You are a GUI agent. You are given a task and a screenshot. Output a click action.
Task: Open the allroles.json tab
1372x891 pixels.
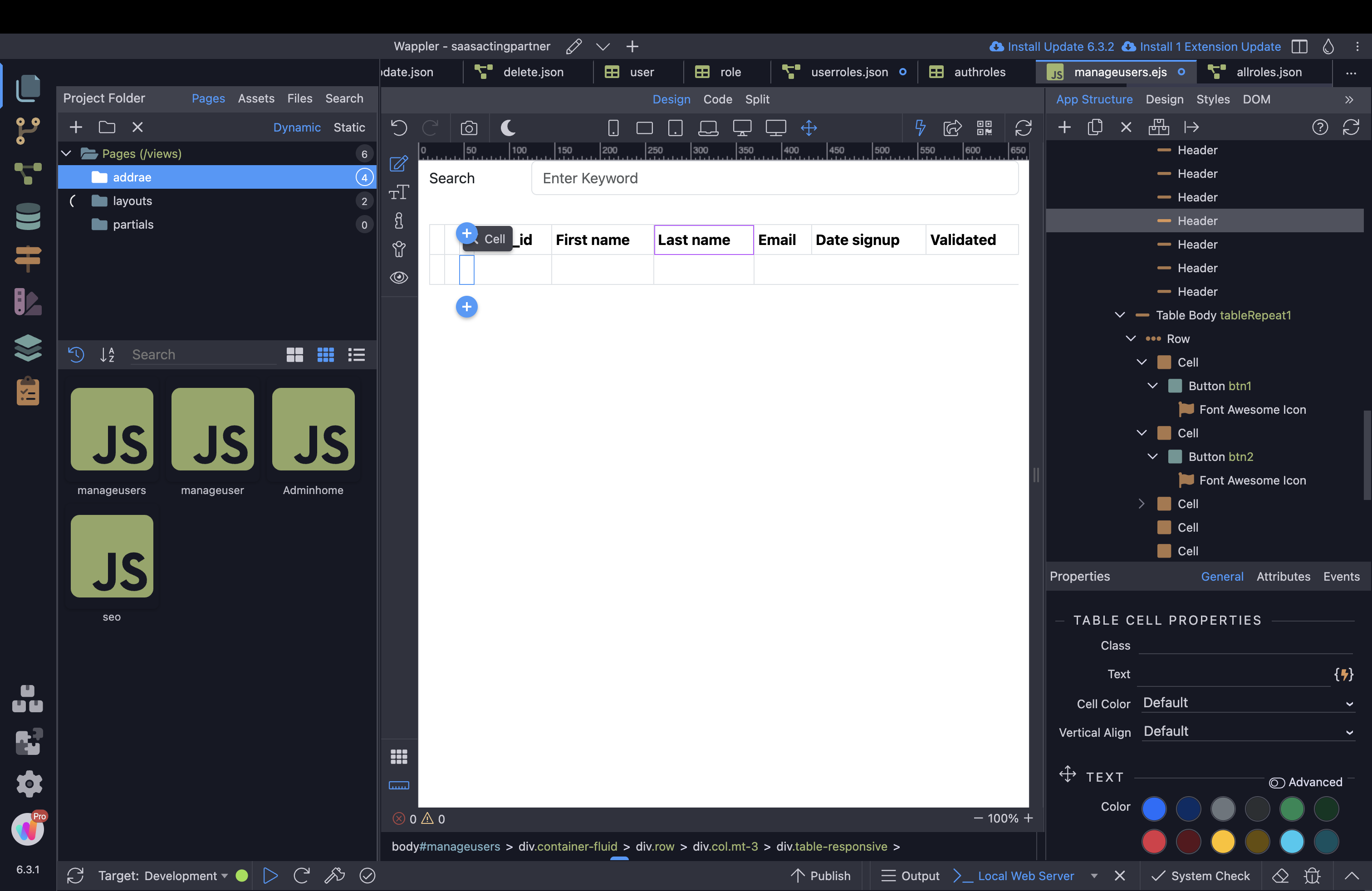click(x=1268, y=72)
